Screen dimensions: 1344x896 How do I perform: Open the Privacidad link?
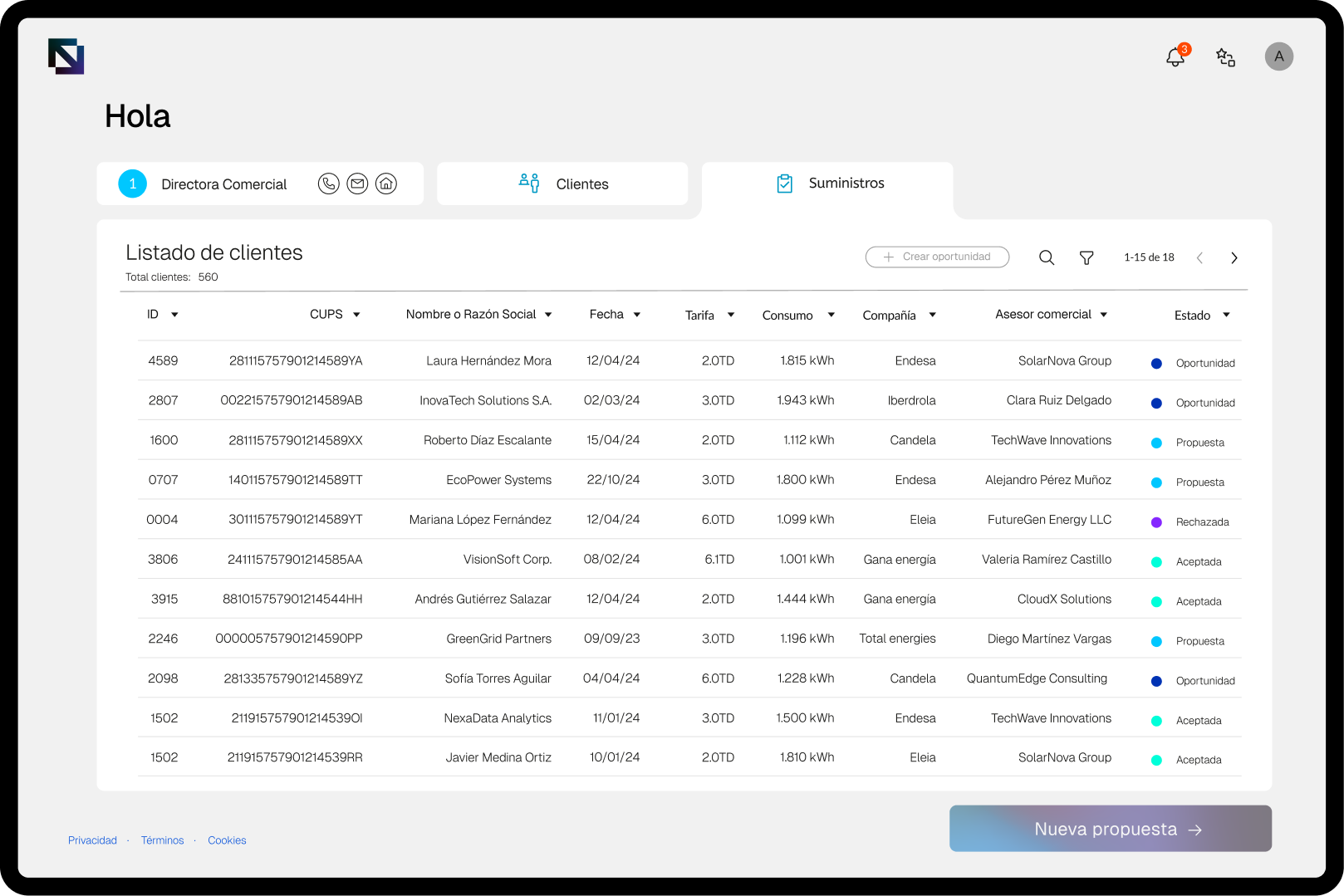click(92, 840)
